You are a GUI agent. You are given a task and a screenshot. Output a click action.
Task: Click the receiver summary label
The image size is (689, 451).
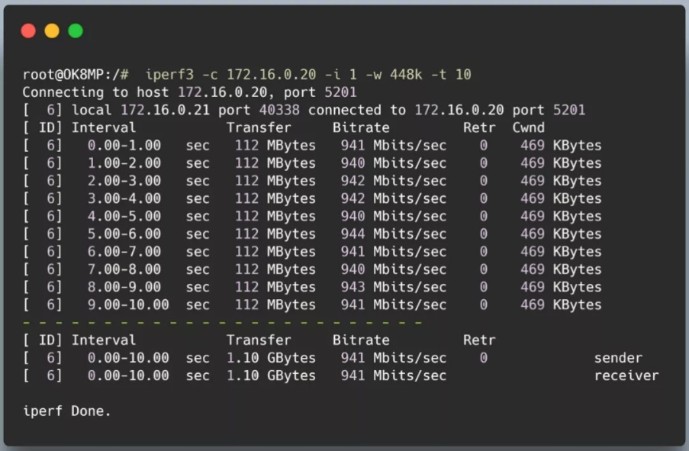click(x=627, y=375)
